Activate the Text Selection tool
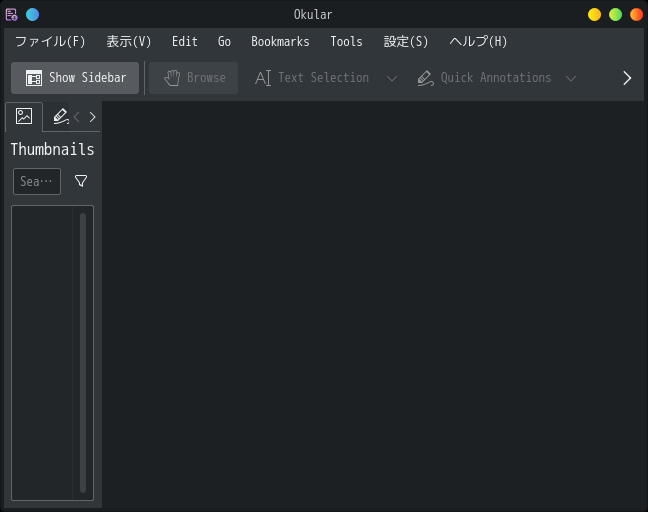Screen dimensions: 648x512 click(312, 78)
